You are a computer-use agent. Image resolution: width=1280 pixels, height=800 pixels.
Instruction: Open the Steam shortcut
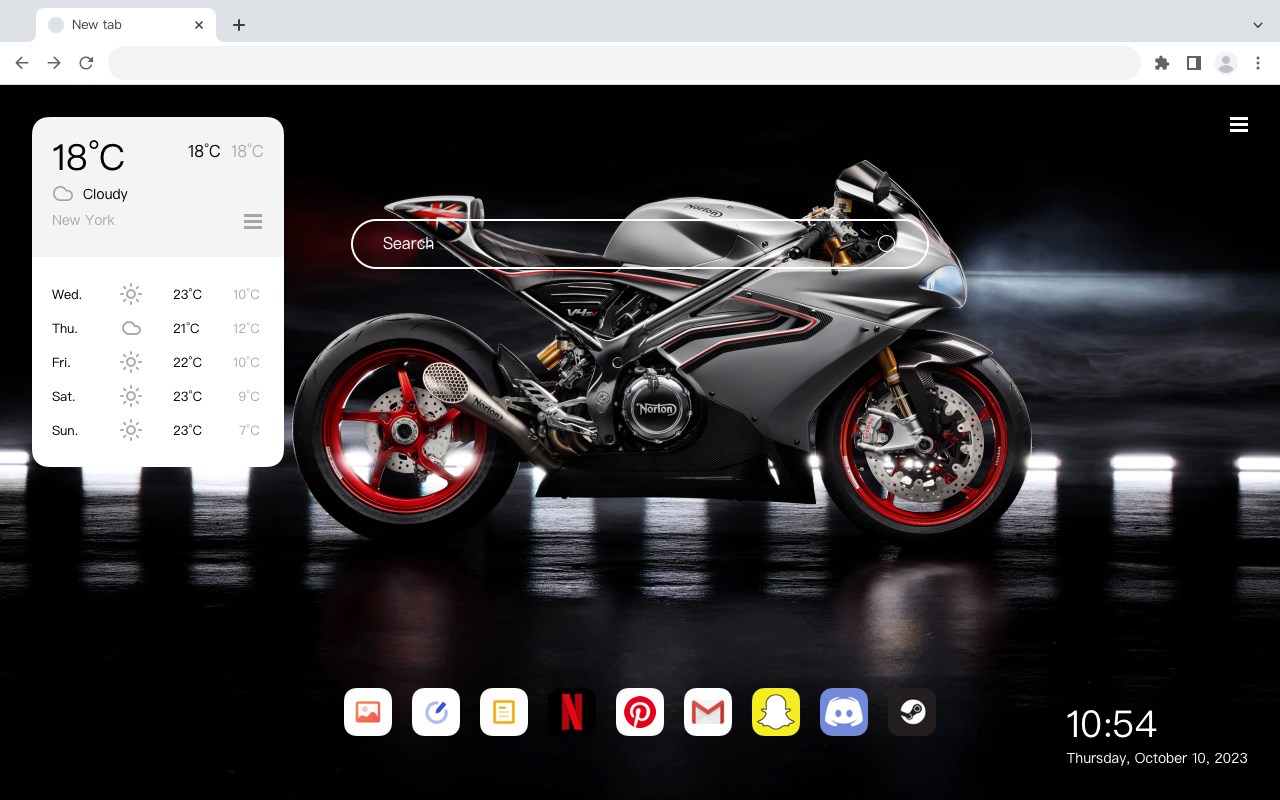click(912, 712)
